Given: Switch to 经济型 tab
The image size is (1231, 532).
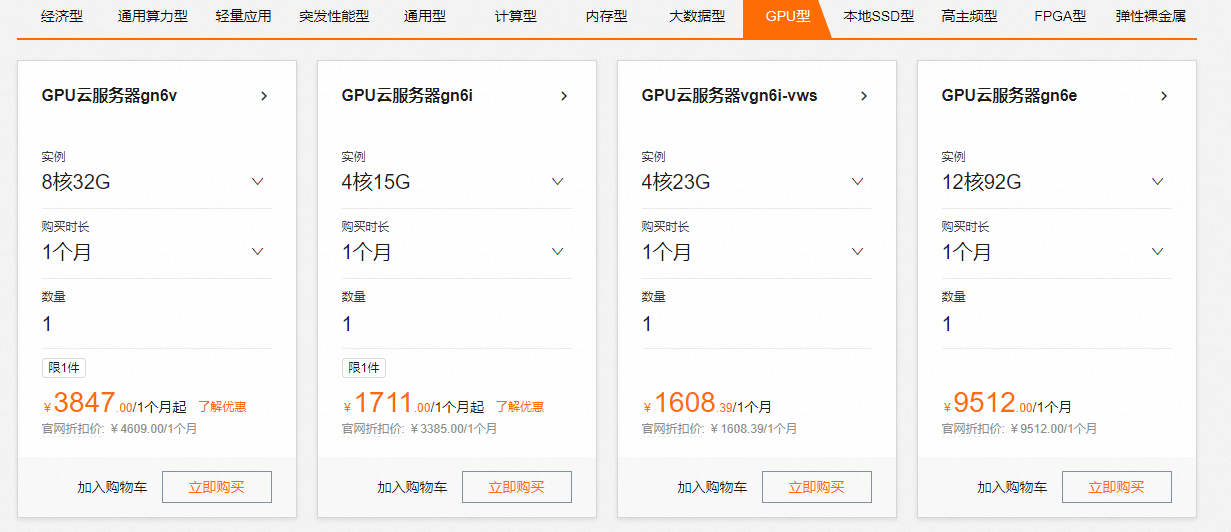Looking at the screenshot, I should pyautogui.click(x=62, y=17).
